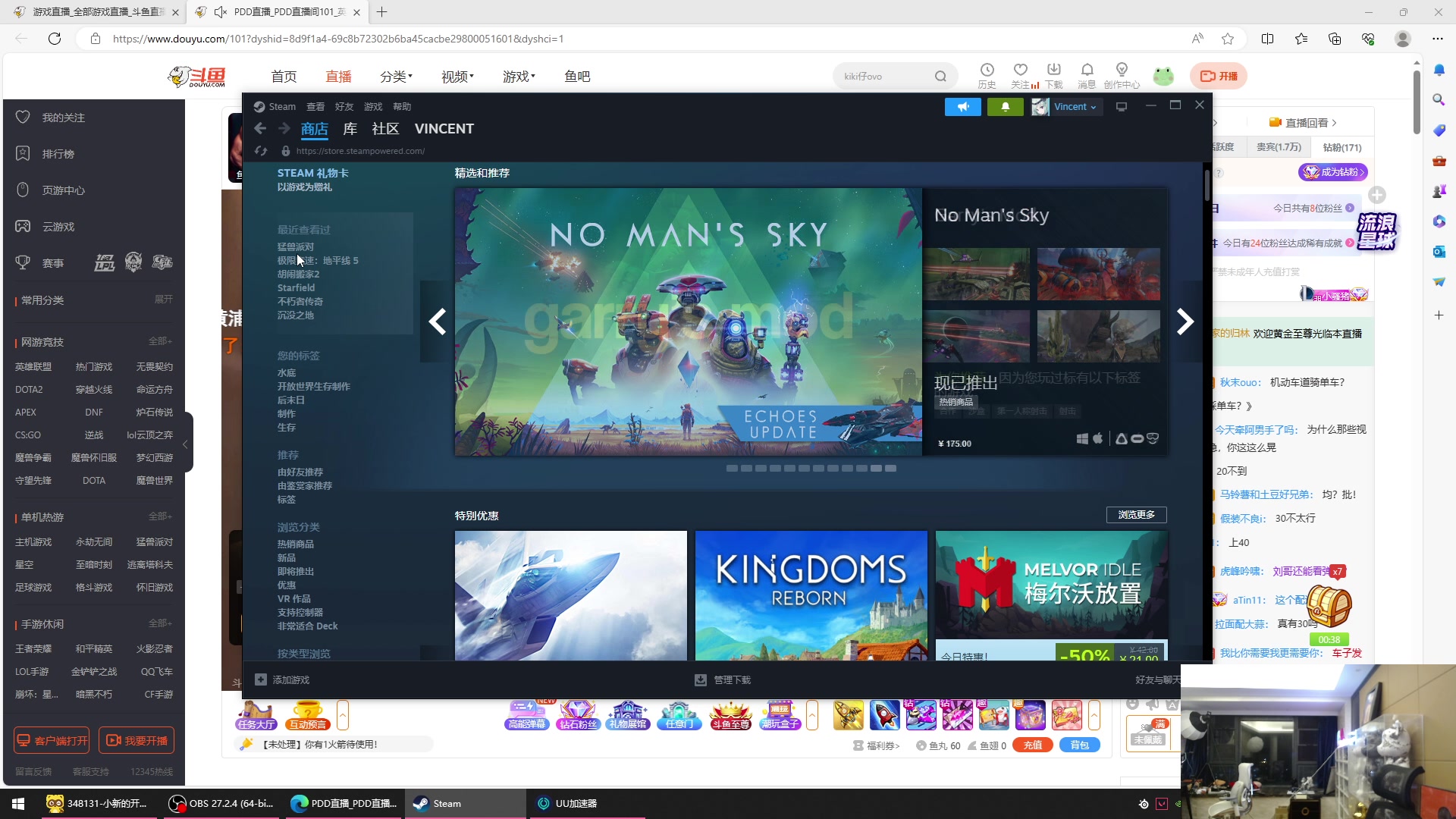The width and height of the screenshot is (1456, 819).
Task: Open 好友 menu in Steam
Action: coord(344,107)
